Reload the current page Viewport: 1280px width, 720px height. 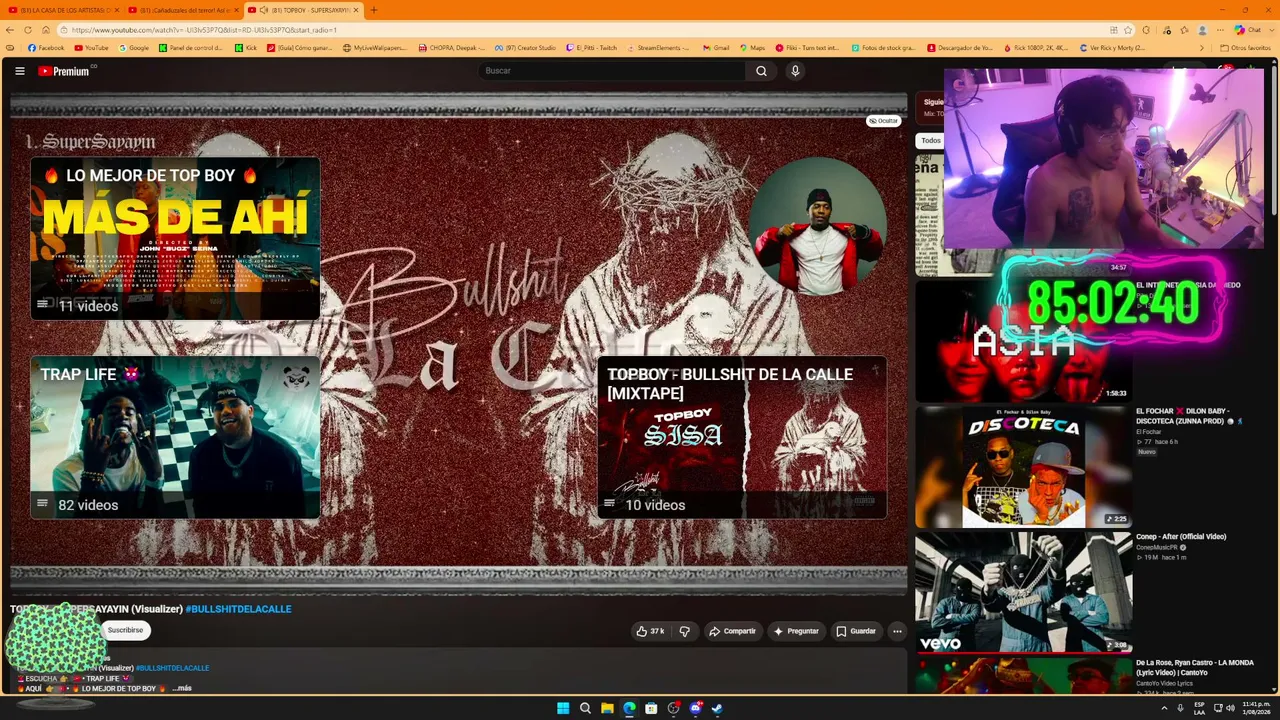pos(28,30)
